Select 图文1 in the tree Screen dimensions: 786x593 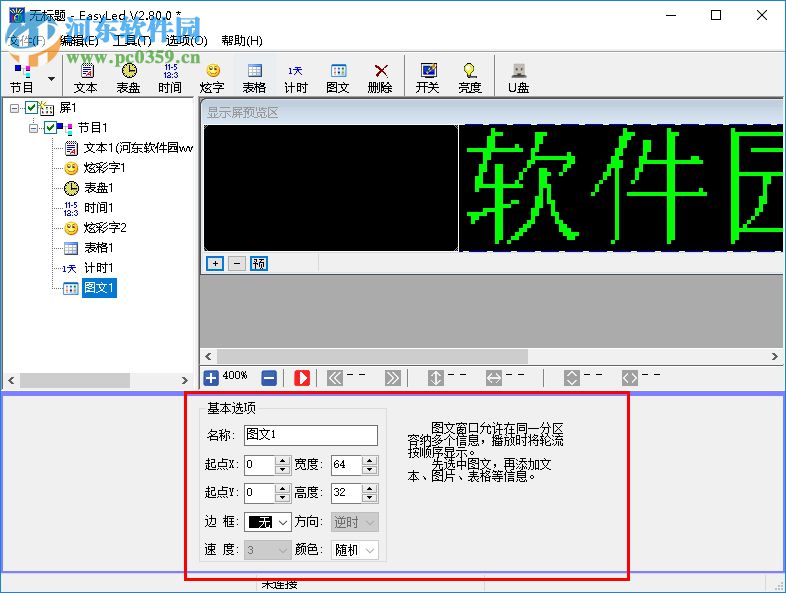click(x=99, y=288)
